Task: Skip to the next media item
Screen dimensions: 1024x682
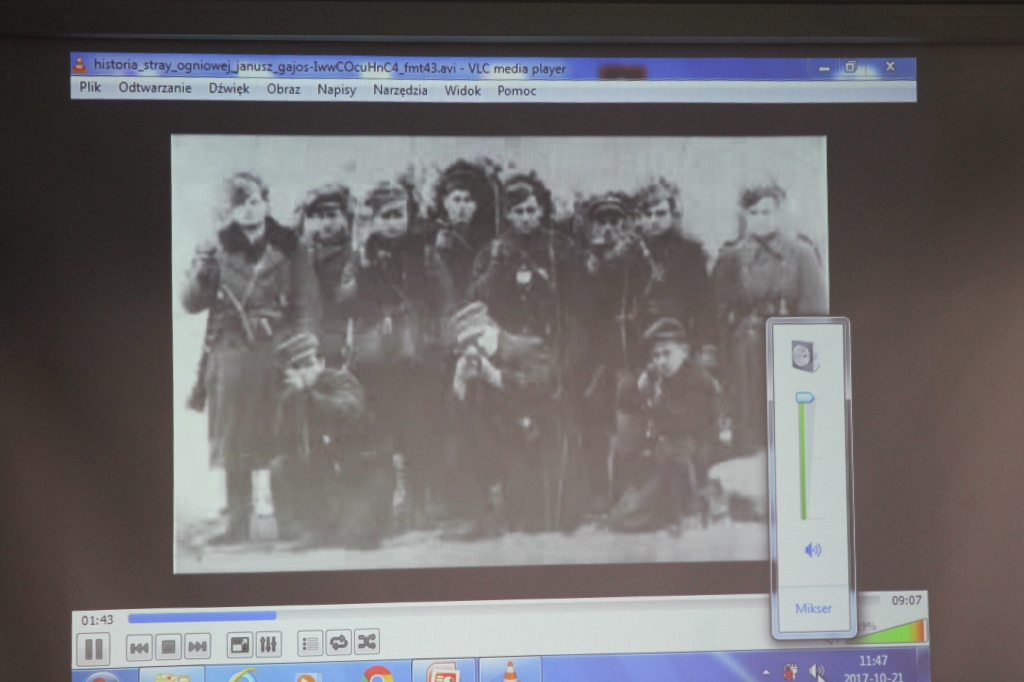Action: pos(197,647)
